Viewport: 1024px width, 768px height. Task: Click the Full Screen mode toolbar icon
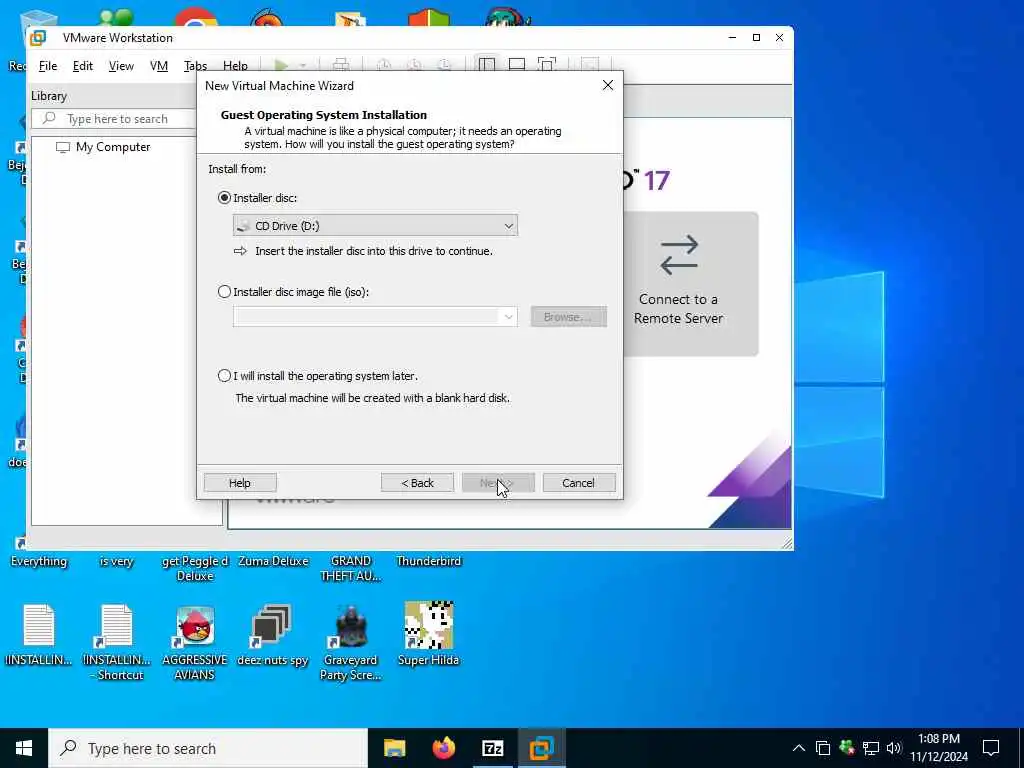547,65
